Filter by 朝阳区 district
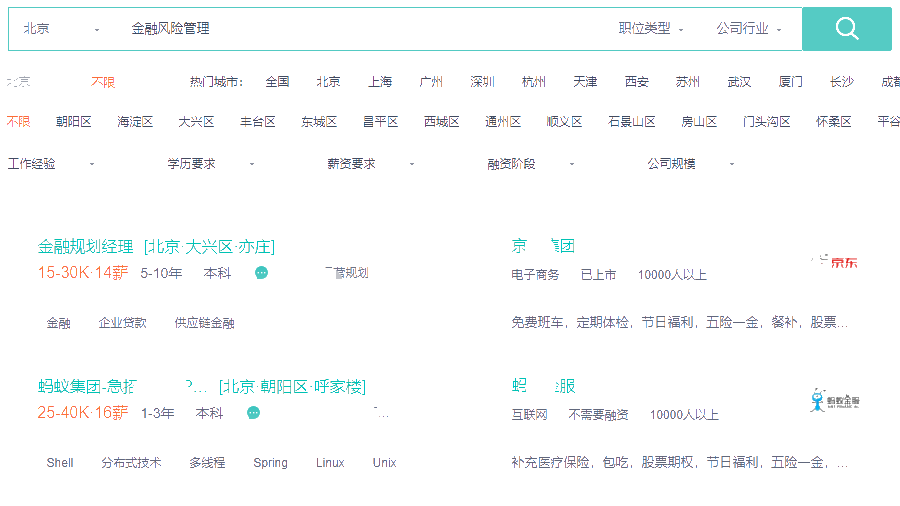Viewport: 900px width, 506px height. 73,122
